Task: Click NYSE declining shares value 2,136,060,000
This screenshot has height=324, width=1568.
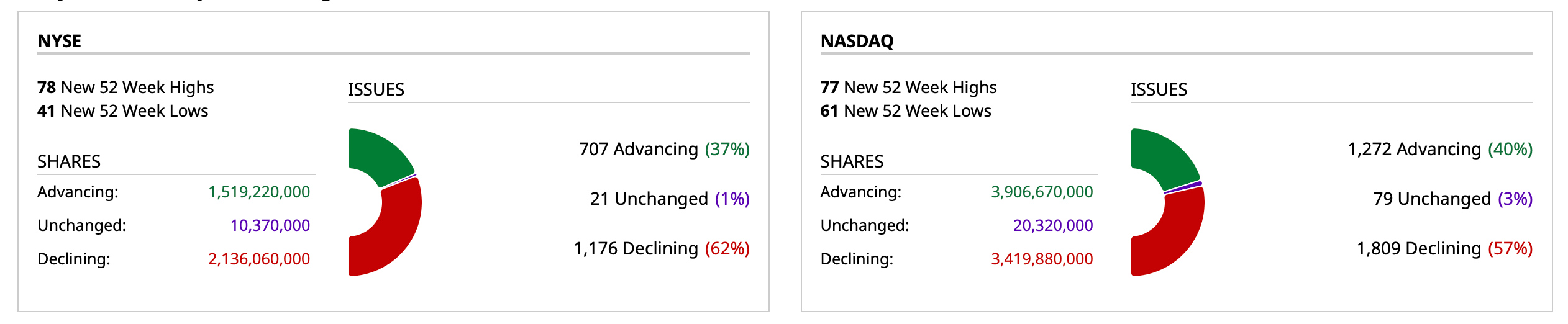Action: coord(259,259)
